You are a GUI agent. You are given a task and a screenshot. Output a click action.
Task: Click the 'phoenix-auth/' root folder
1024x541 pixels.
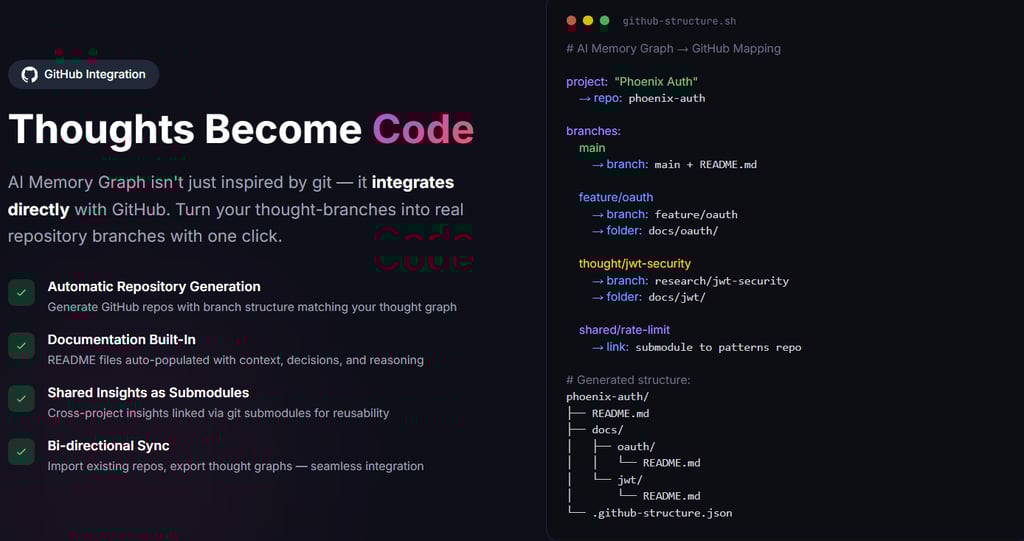click(608, 397)
